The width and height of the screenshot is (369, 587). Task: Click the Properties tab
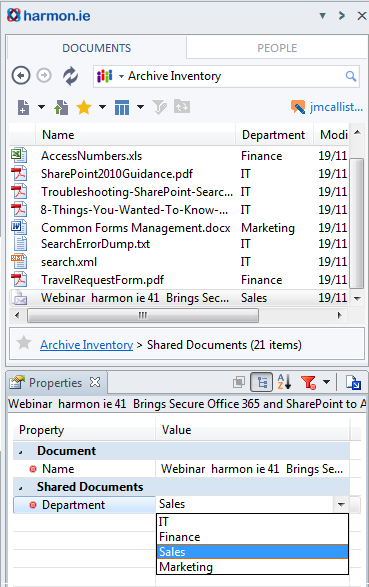coord(55,383)
